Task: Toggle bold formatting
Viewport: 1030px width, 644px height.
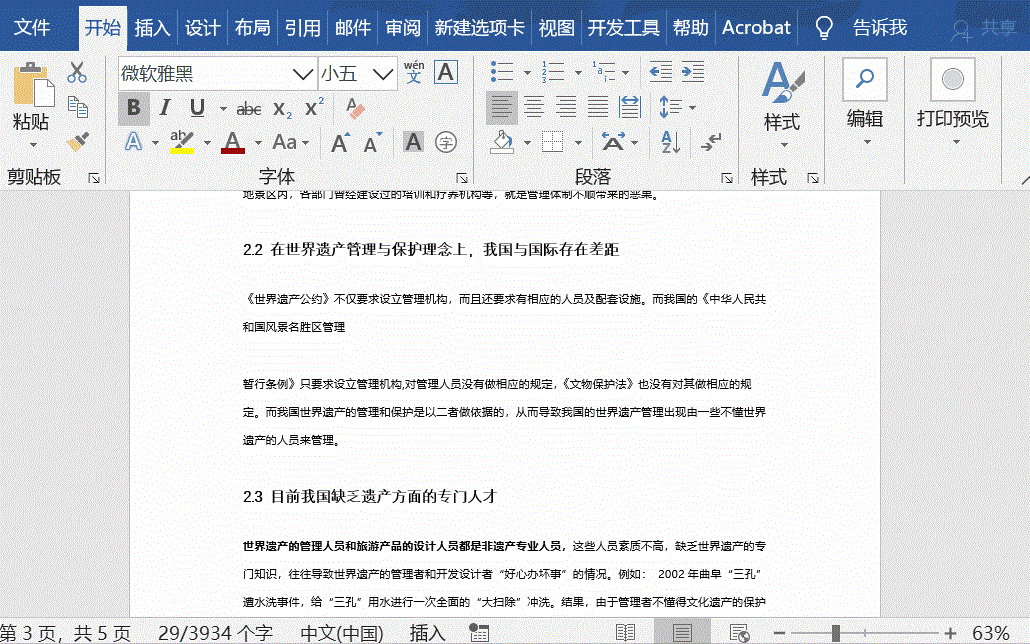Action: pyautogui.click(x=134, y=108)
